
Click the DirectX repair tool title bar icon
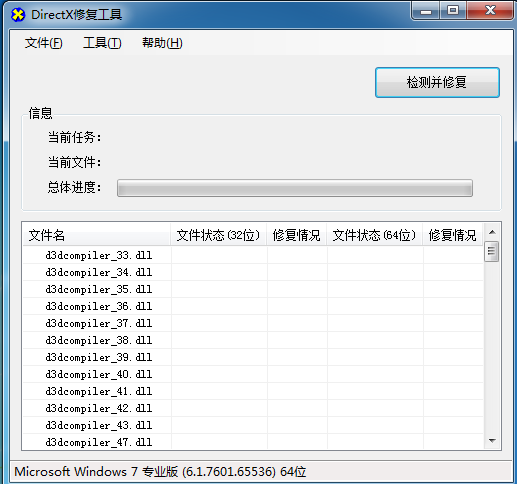(18, 15)
